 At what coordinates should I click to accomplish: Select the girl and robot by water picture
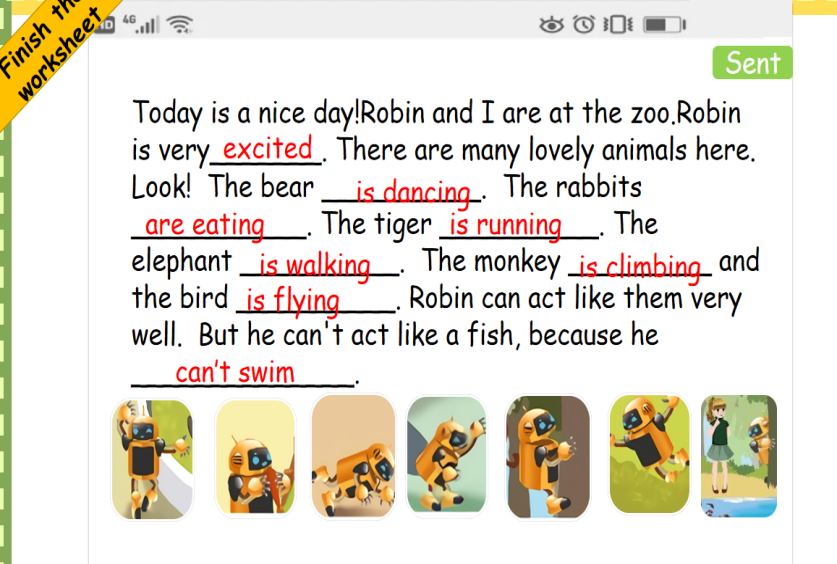(739, 456)
